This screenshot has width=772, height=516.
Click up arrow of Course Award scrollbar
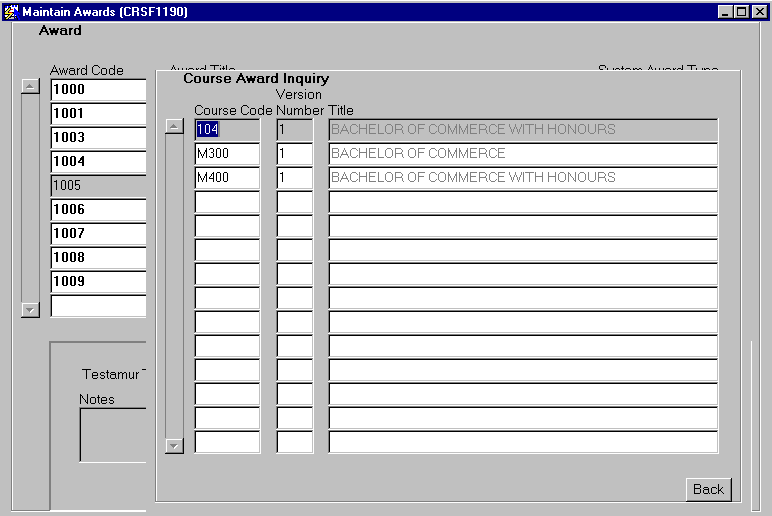174,127
